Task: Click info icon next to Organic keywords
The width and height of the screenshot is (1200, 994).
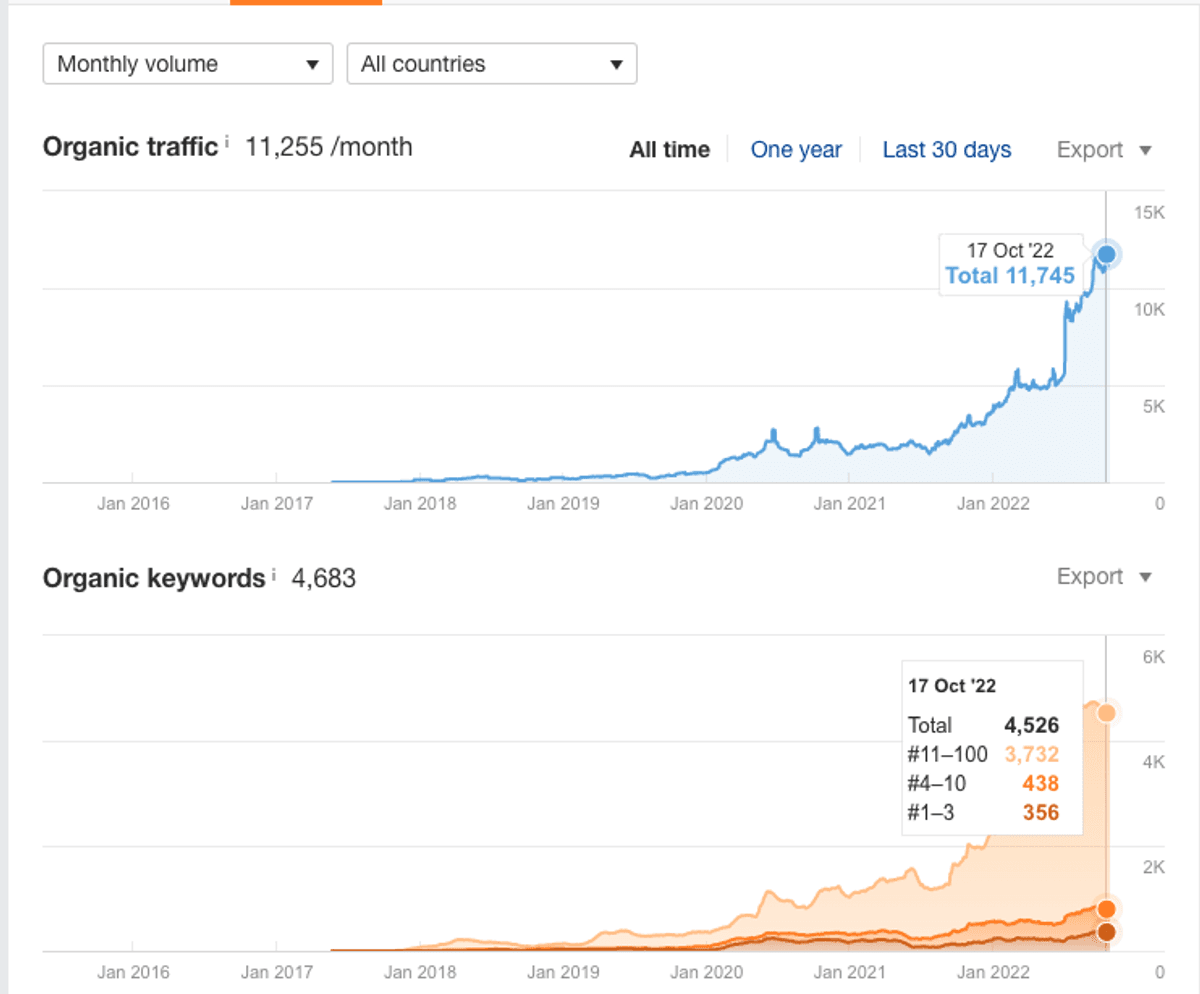Action: [273, 574]
